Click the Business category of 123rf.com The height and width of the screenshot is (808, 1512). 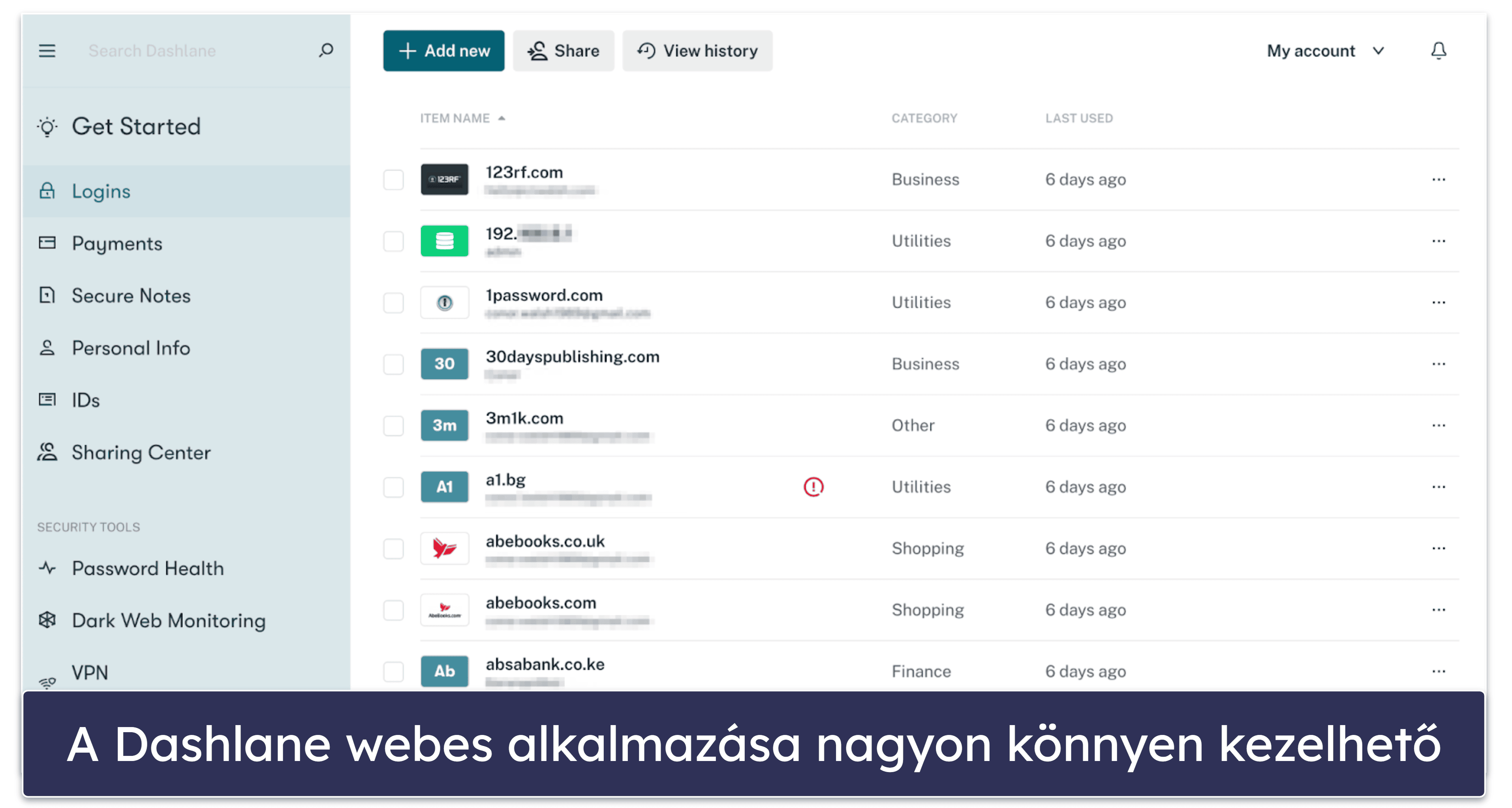[925, 180]
